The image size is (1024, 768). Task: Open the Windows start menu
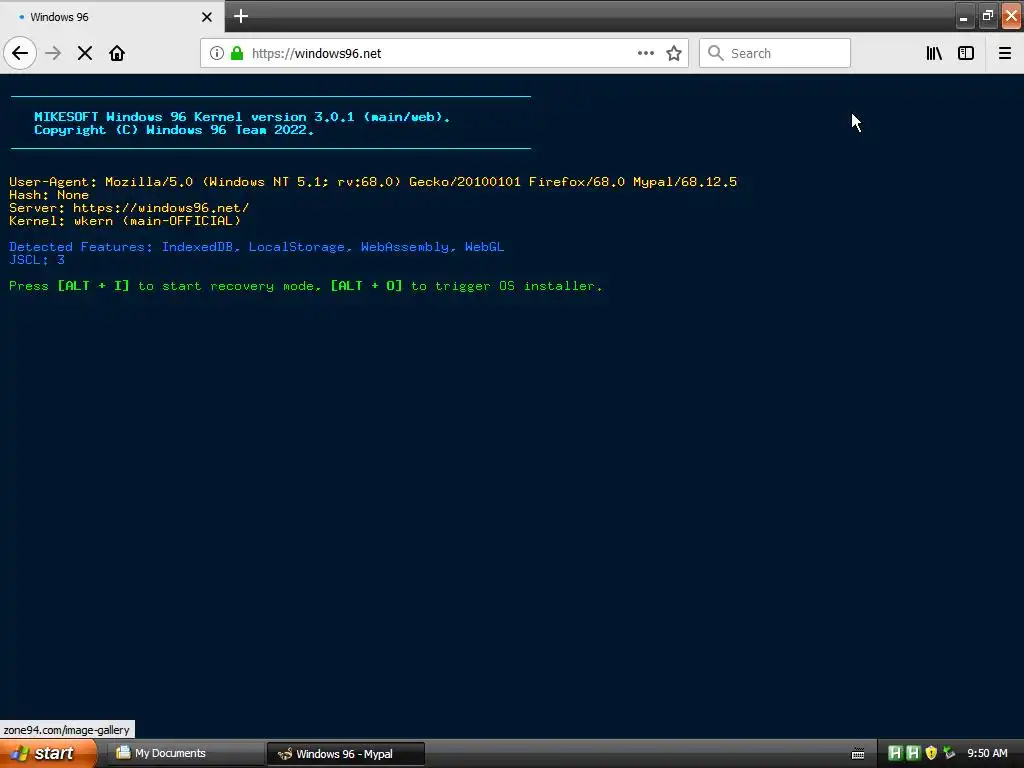(x=48, y=754)
